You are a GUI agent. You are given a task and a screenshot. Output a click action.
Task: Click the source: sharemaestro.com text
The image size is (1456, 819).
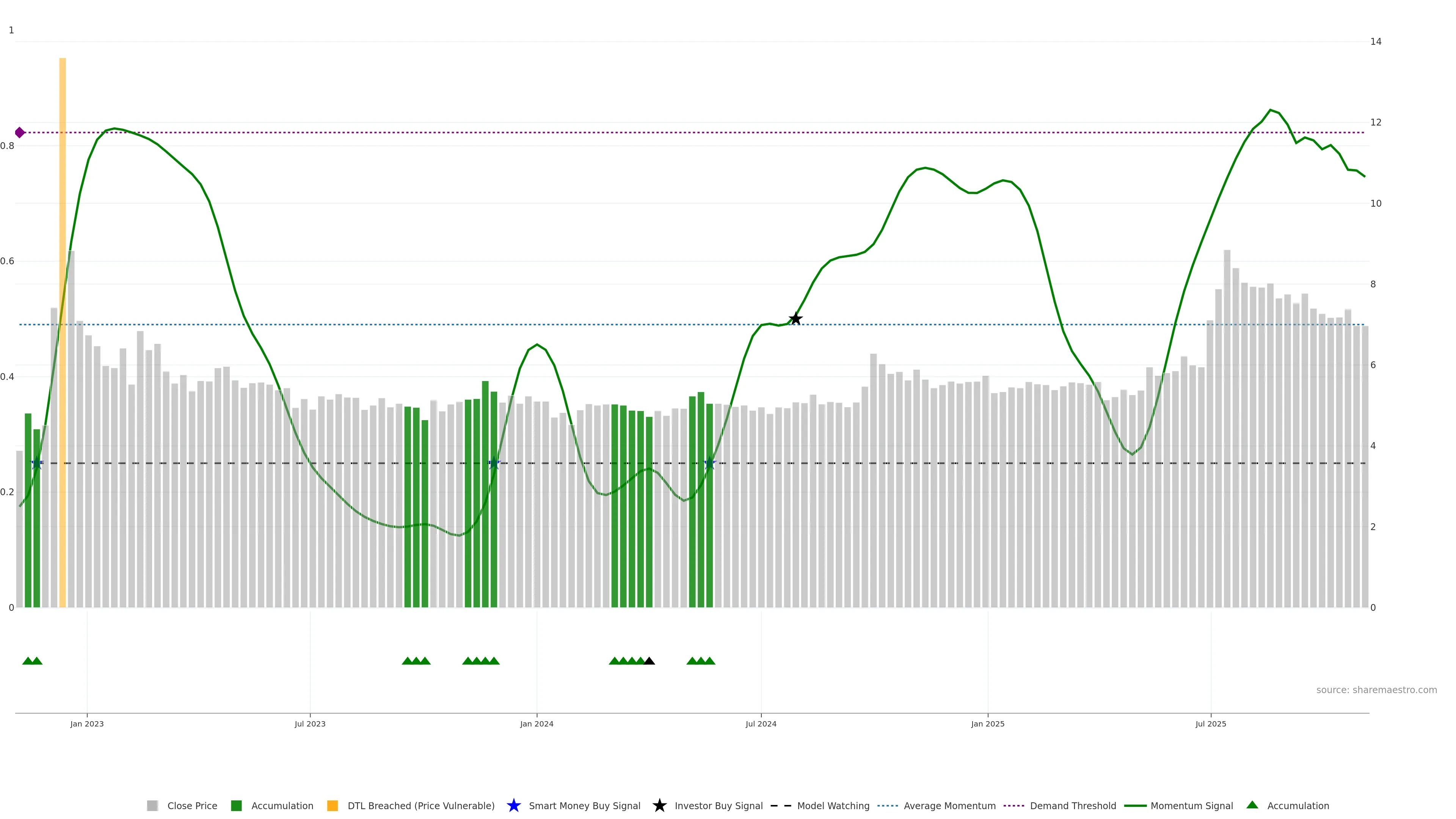pyautogui.click(x=1376, y=690)
